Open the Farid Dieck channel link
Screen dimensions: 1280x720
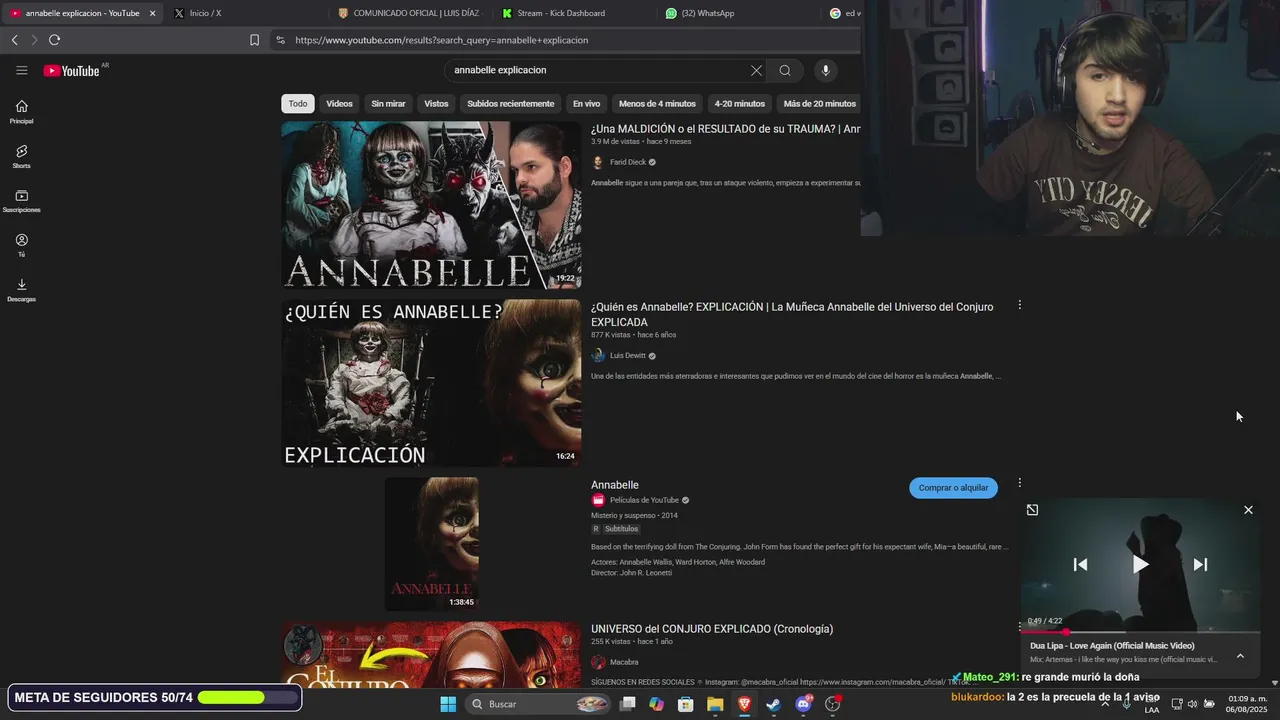coord(628,162)
